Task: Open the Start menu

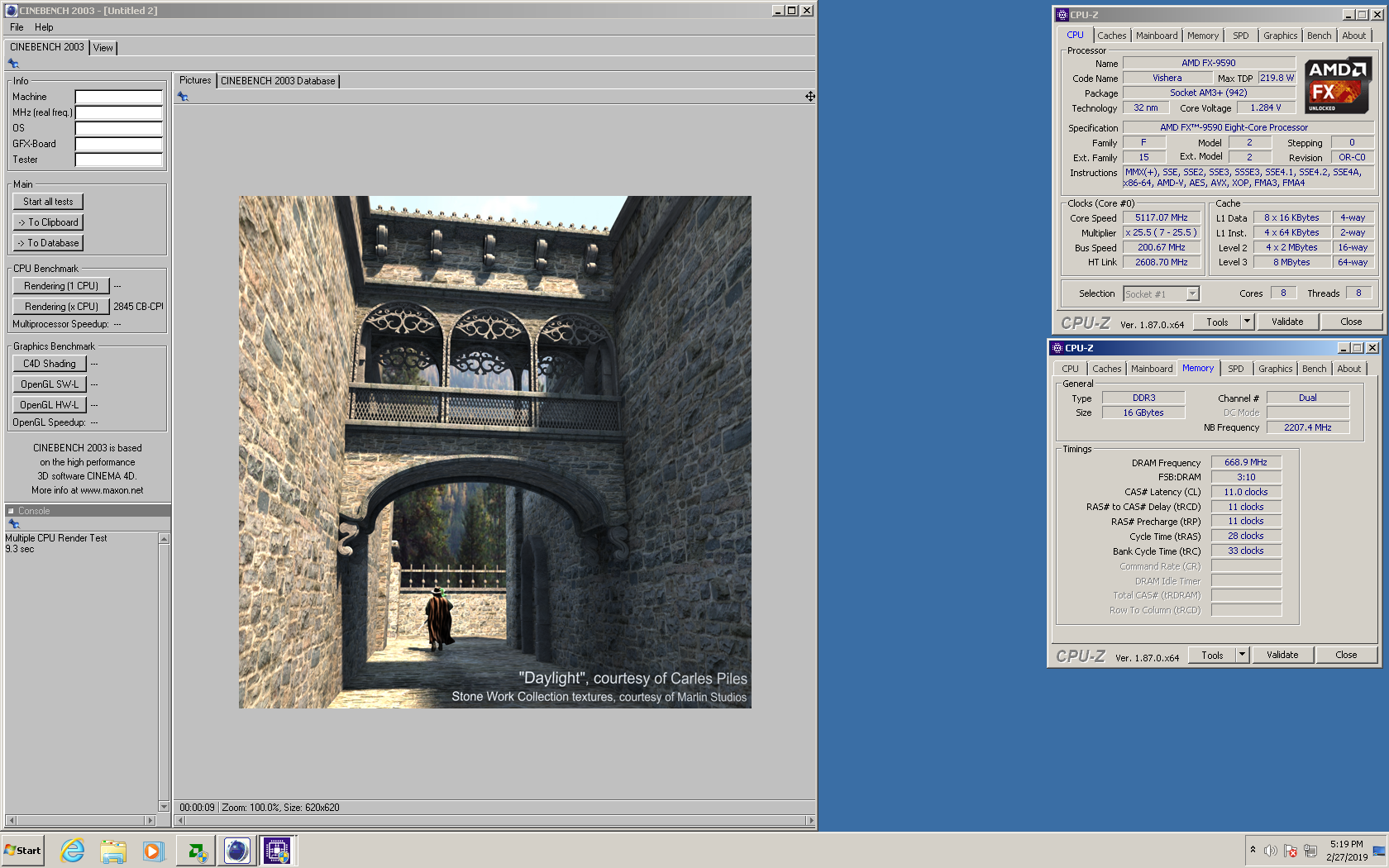Action: pos(22,851)
